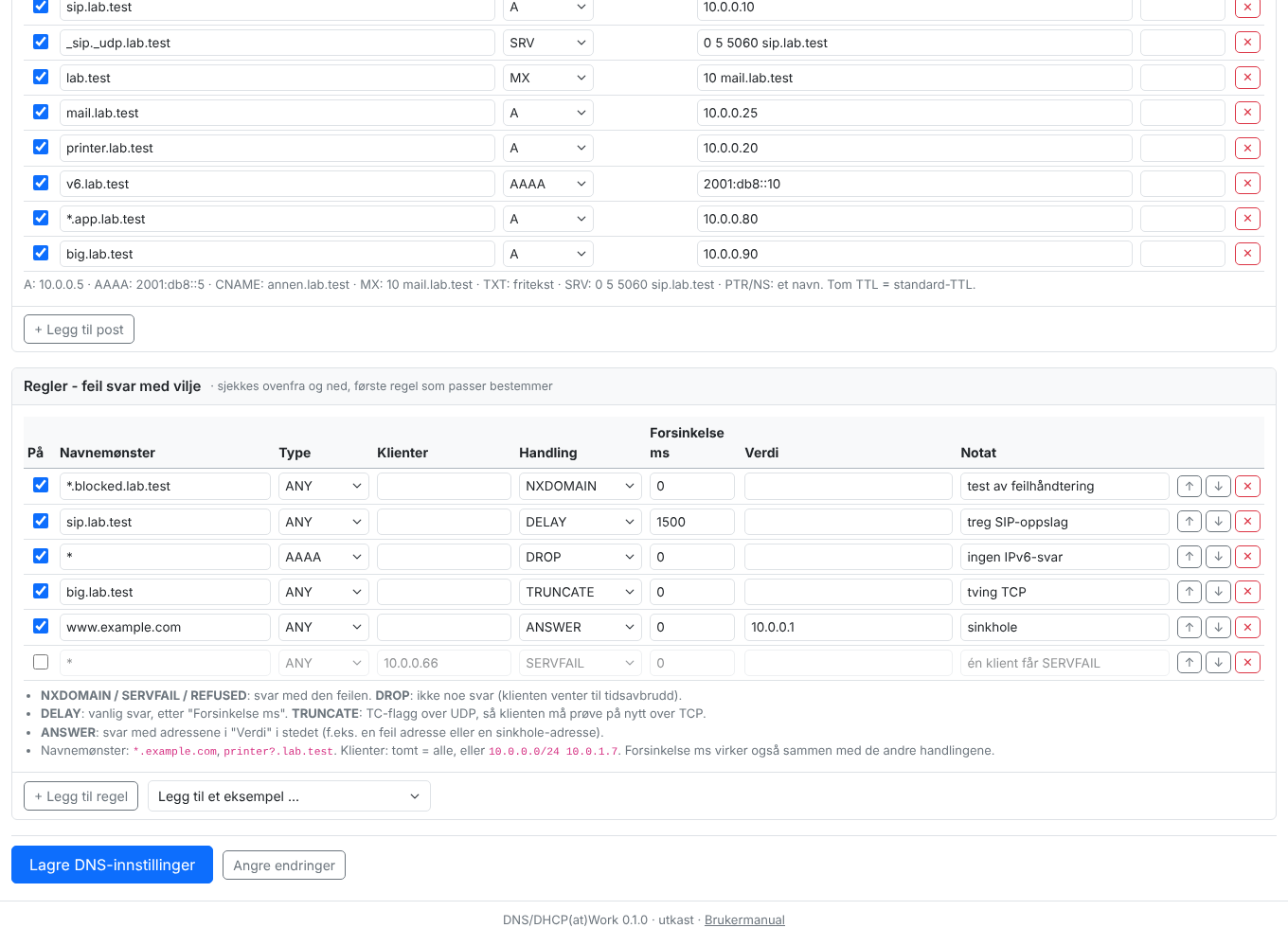Remove the printer.lab.test record
This screenshot has height=928, width=1288.
coord(1247,148)
